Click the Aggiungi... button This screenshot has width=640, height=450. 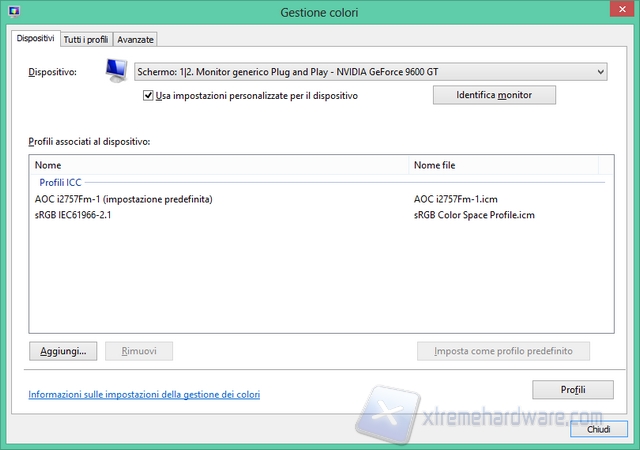point(63,351)
